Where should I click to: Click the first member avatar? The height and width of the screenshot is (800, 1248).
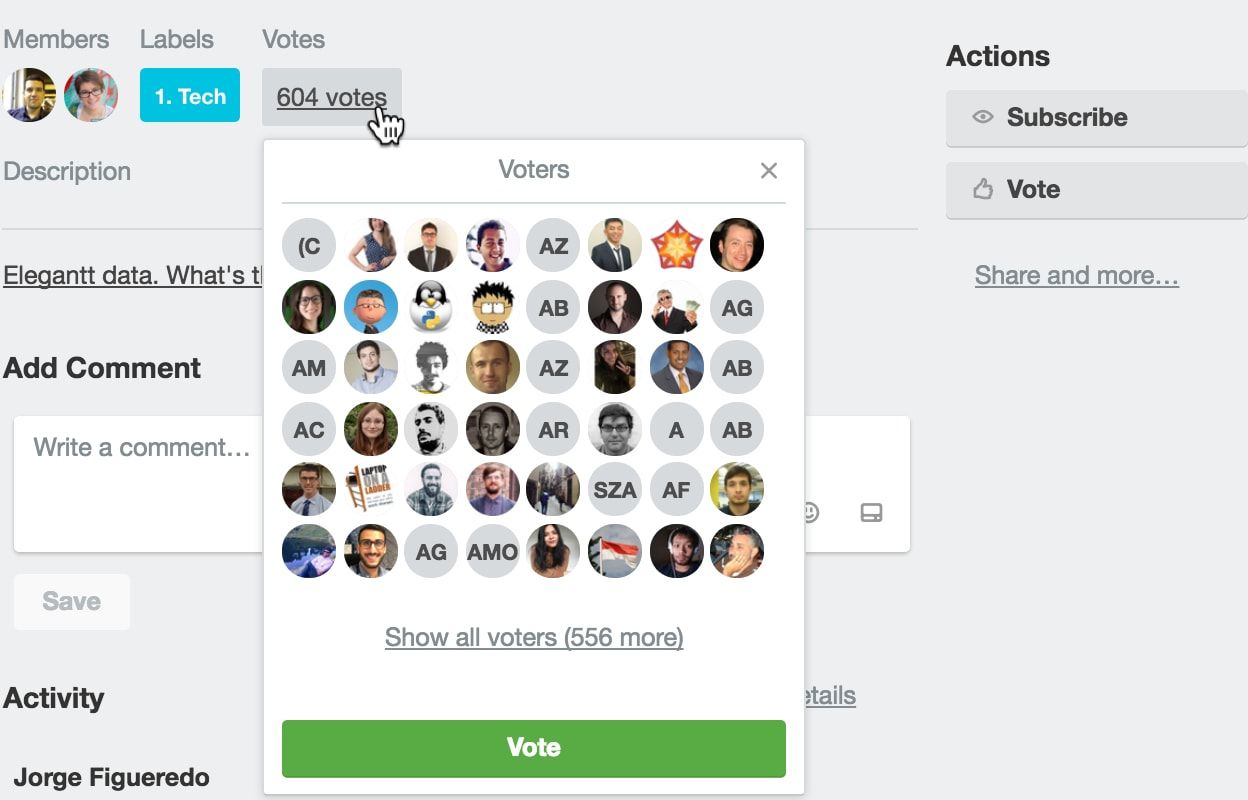tap(29, 95)
